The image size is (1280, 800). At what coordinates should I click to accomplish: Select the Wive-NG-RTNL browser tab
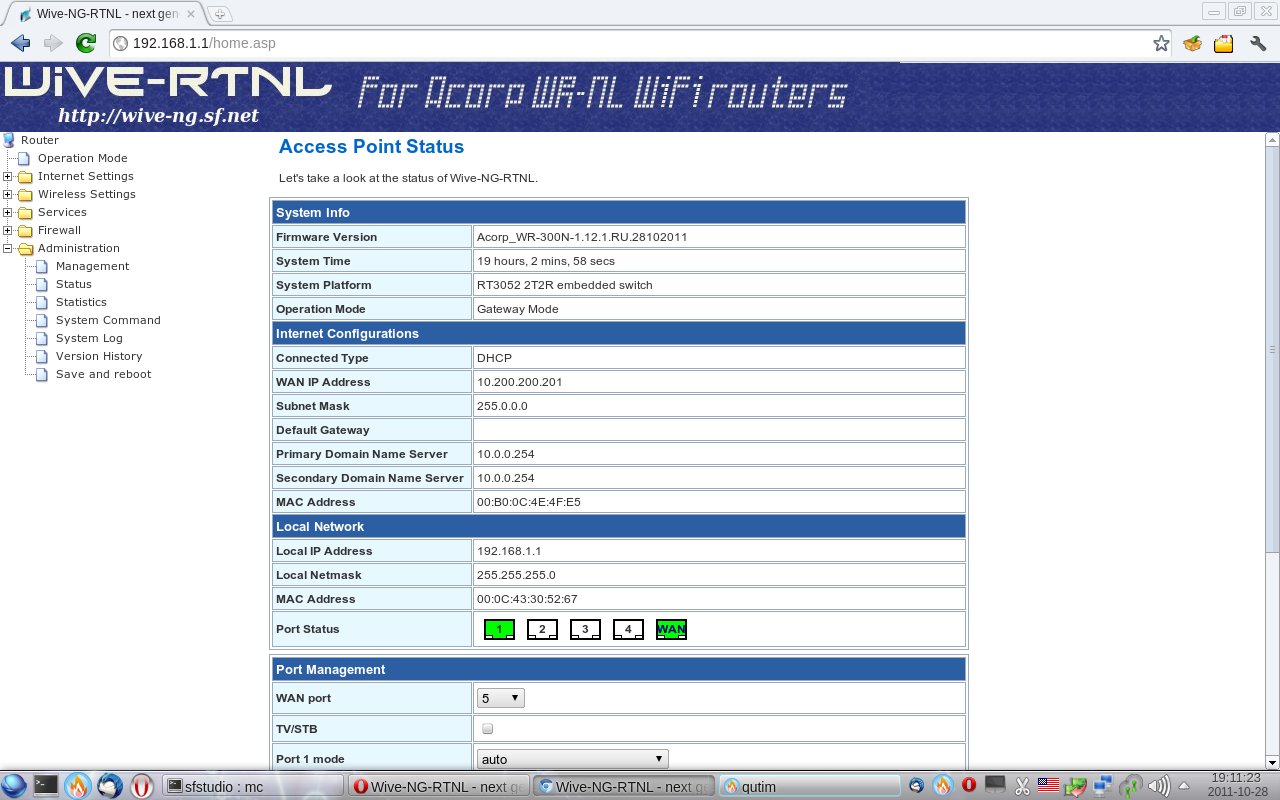pos(103,14)
